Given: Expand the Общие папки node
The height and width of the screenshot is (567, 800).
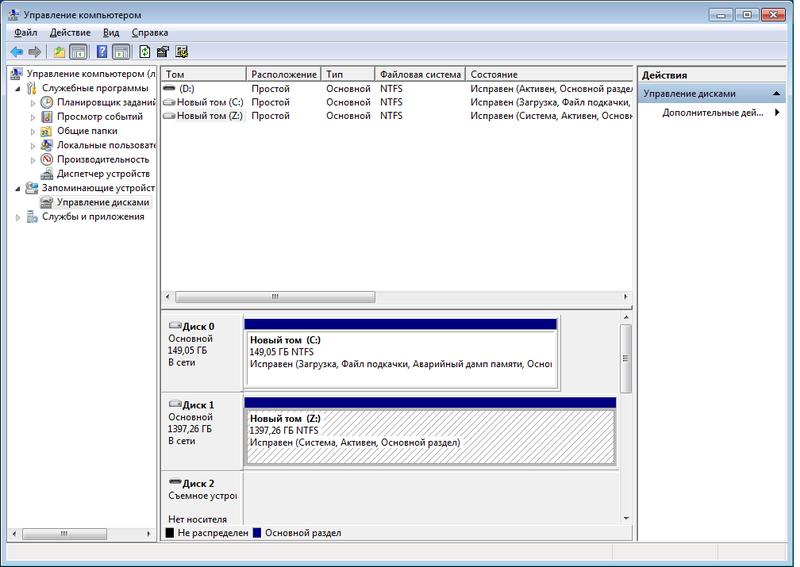Looking at the screenshot, I should (33, 132).
